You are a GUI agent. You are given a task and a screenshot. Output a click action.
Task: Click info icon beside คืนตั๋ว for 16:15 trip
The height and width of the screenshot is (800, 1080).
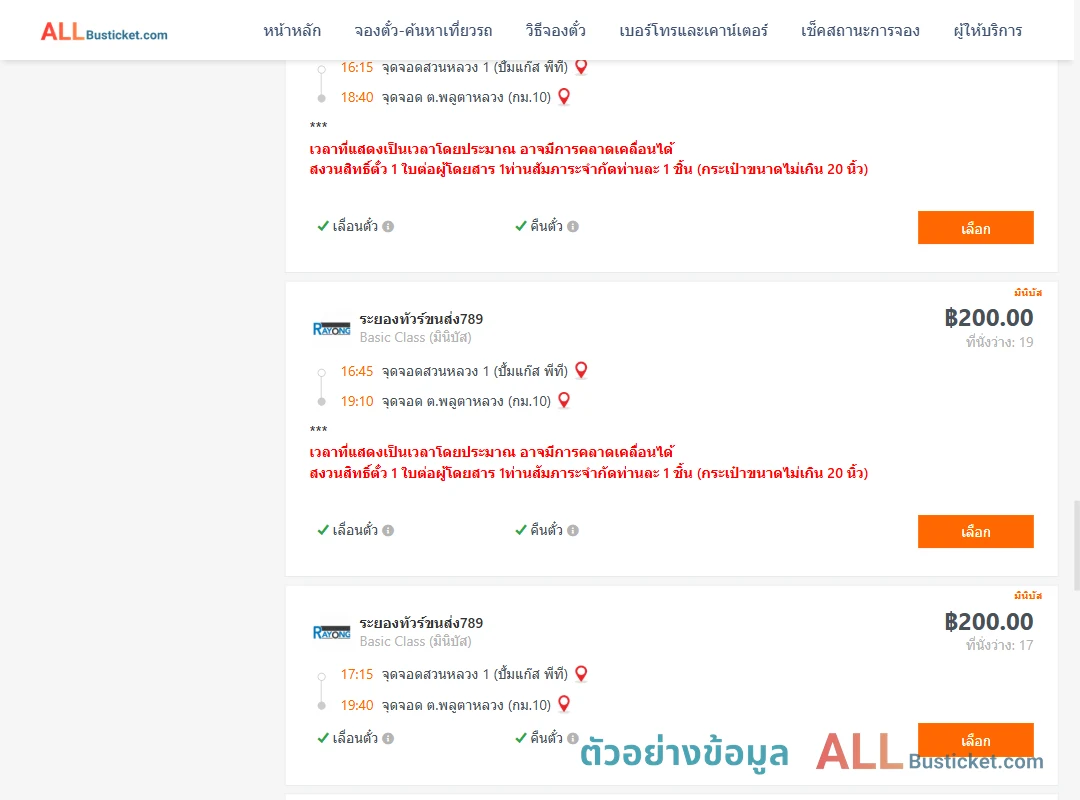click(x=573, y=226)
